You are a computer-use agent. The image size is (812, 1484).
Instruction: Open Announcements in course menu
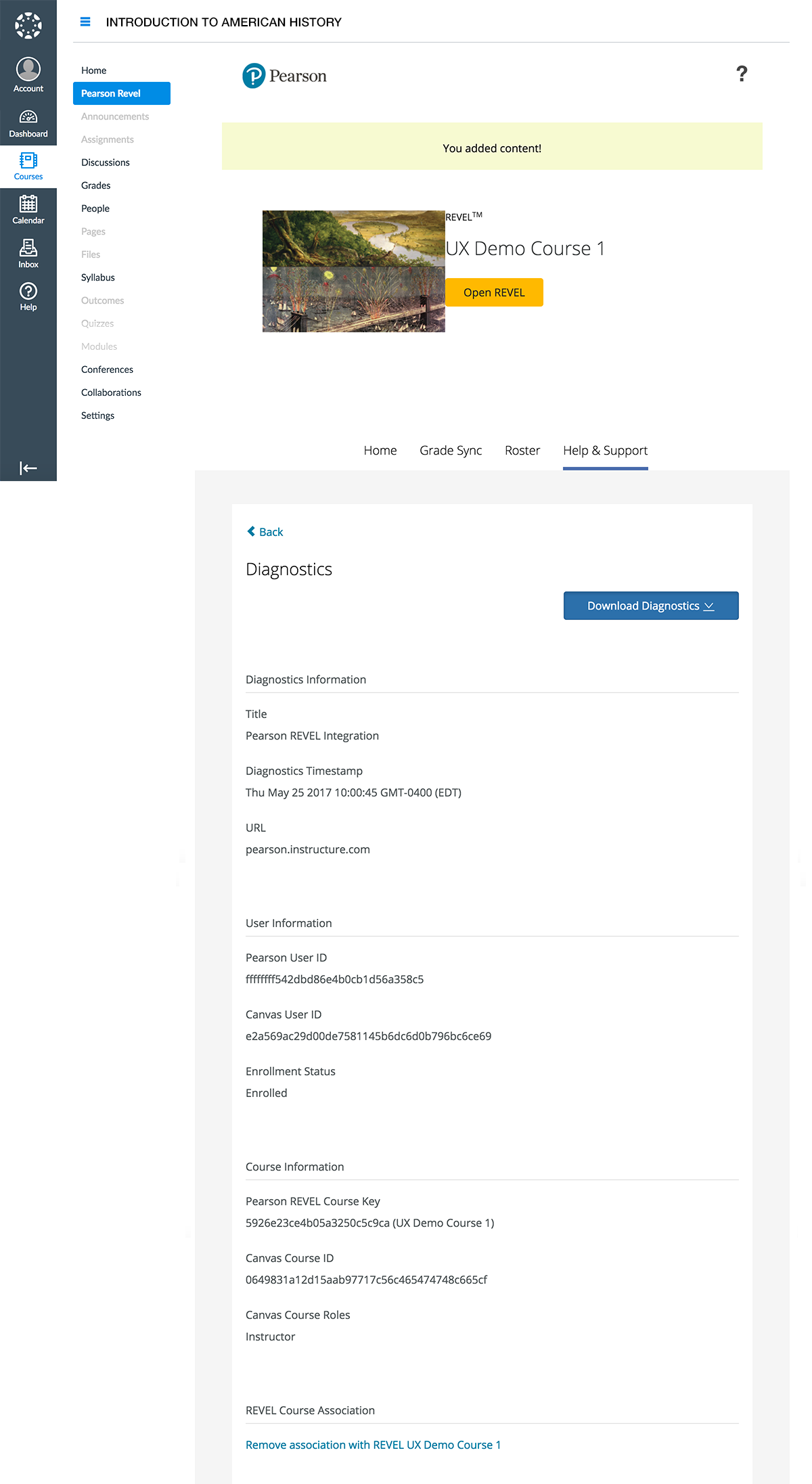pos(115,116)
